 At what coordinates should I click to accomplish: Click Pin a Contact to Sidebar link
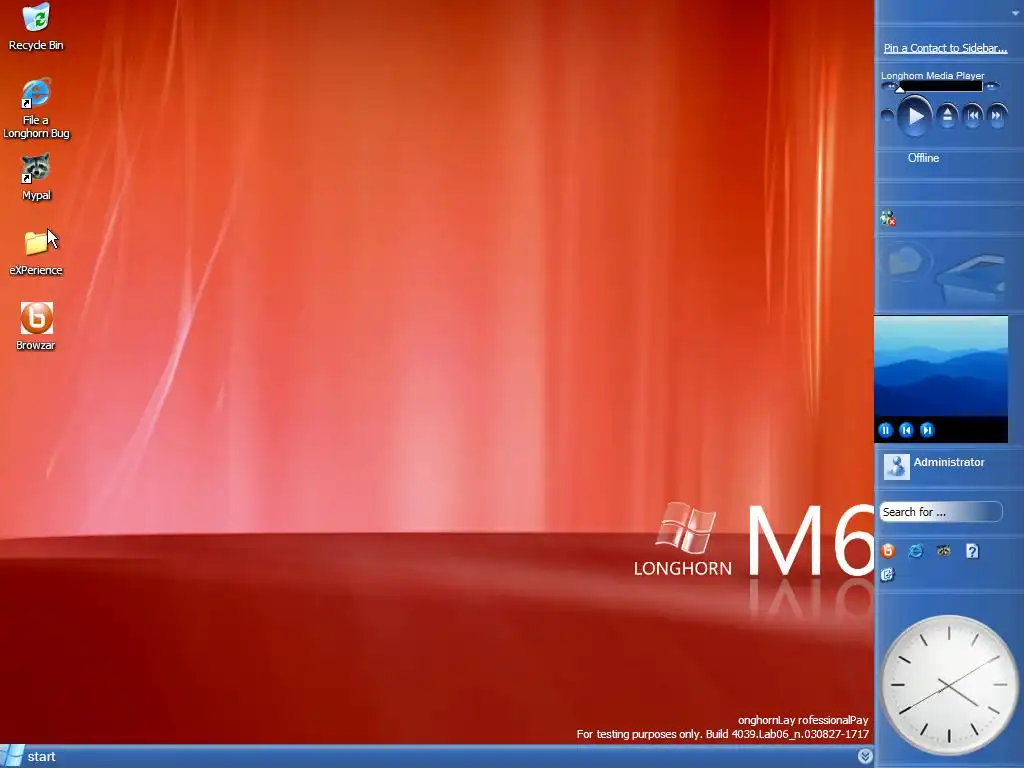pyautogui.click(x=945, y=48)
